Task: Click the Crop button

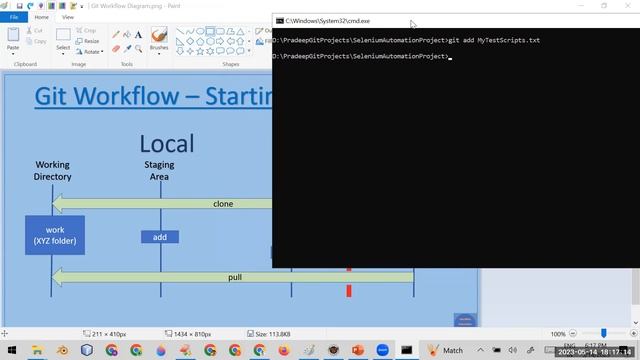Action: coord(86,31)
